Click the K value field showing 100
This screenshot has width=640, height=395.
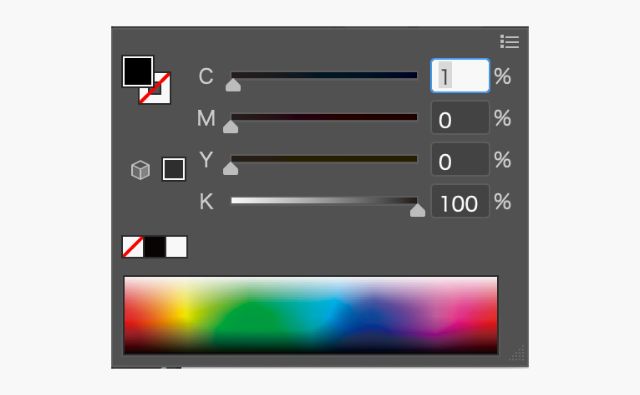click(x=460, y=202)
